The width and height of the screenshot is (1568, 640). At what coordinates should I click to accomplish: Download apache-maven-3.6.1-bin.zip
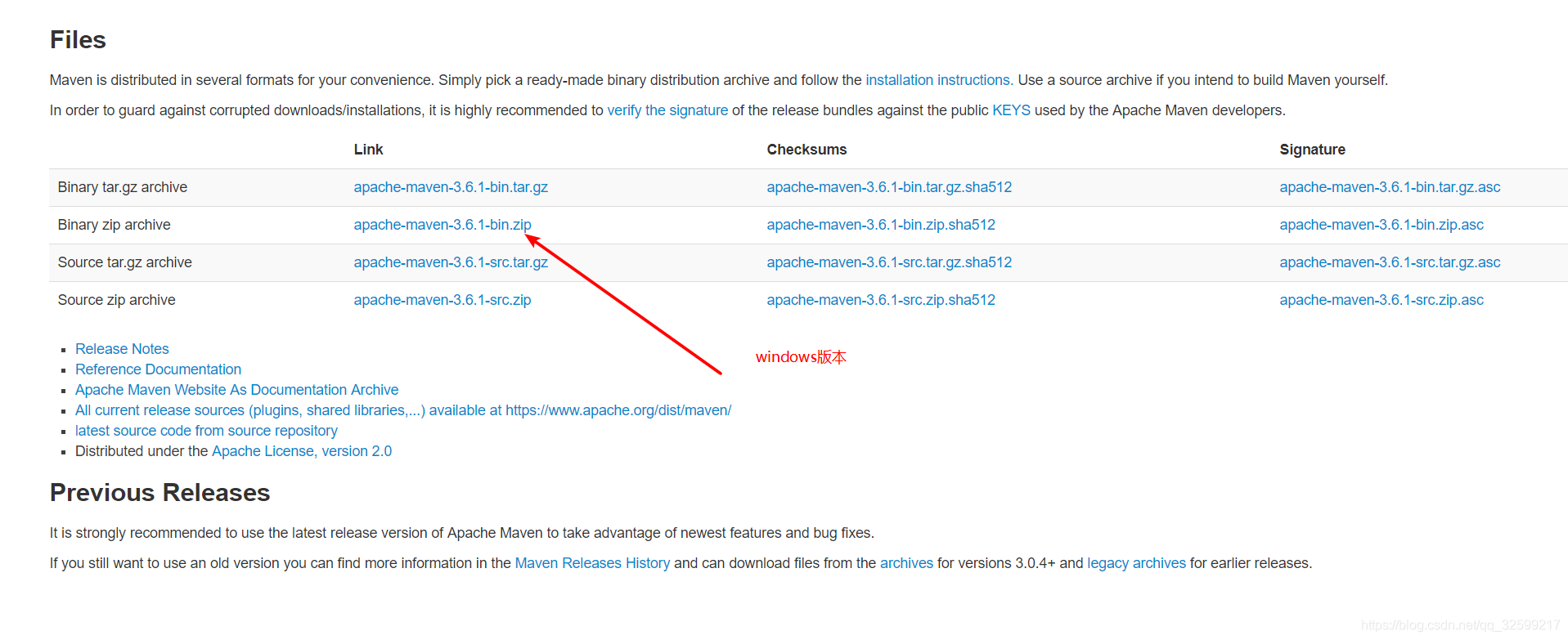(443, 225)
